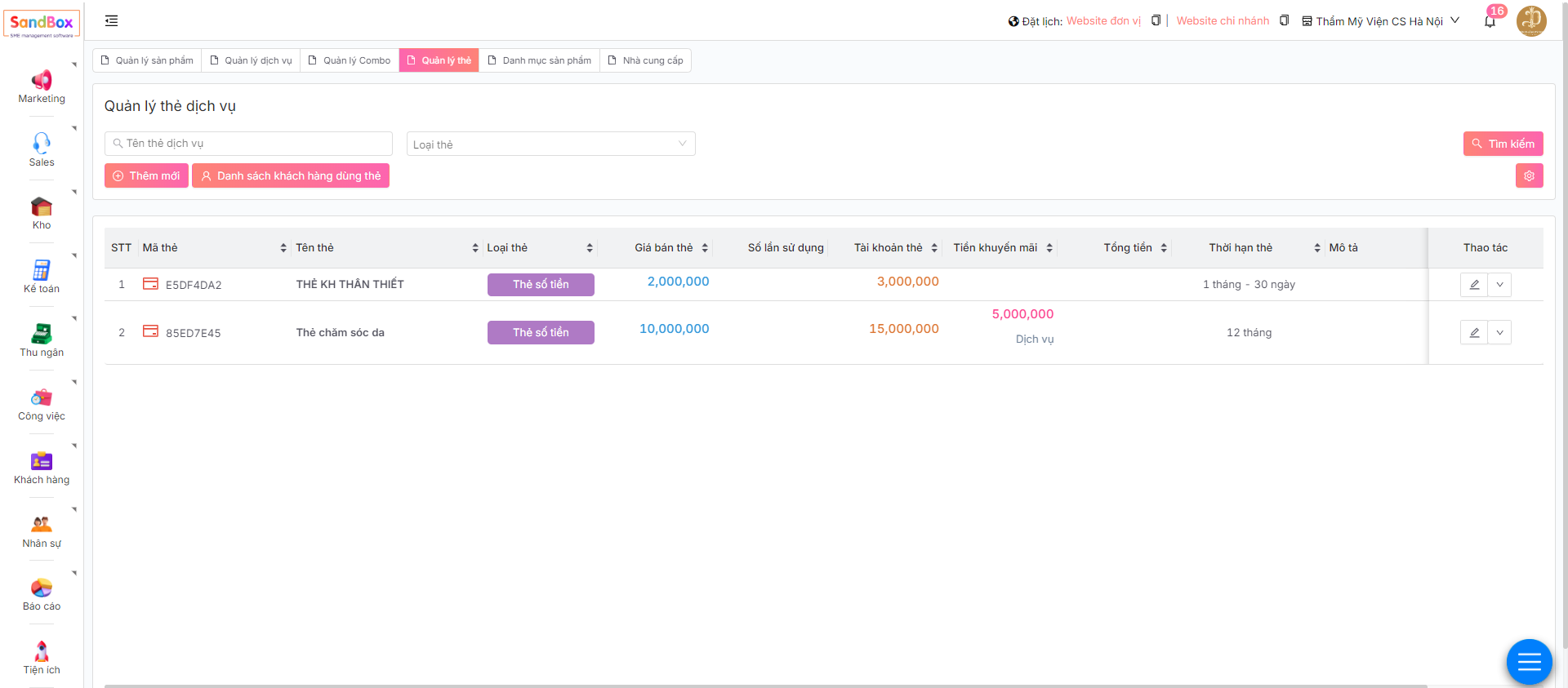Sort table by Giá bán thẻ column
This screenshot has height=688, width=1568.
[x=704, y=248]
